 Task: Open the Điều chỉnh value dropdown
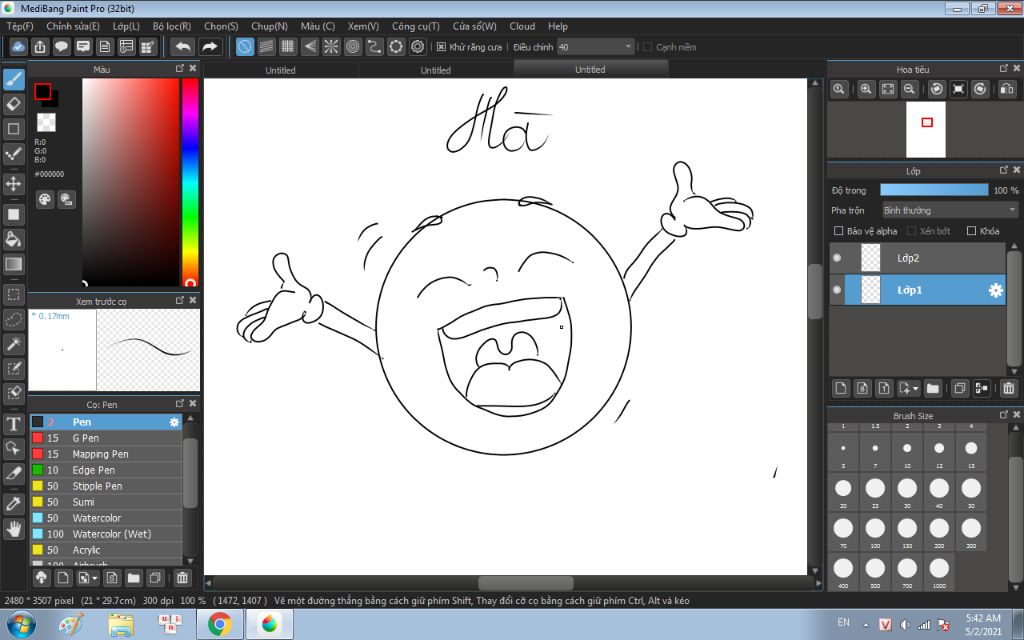[596, 47]
